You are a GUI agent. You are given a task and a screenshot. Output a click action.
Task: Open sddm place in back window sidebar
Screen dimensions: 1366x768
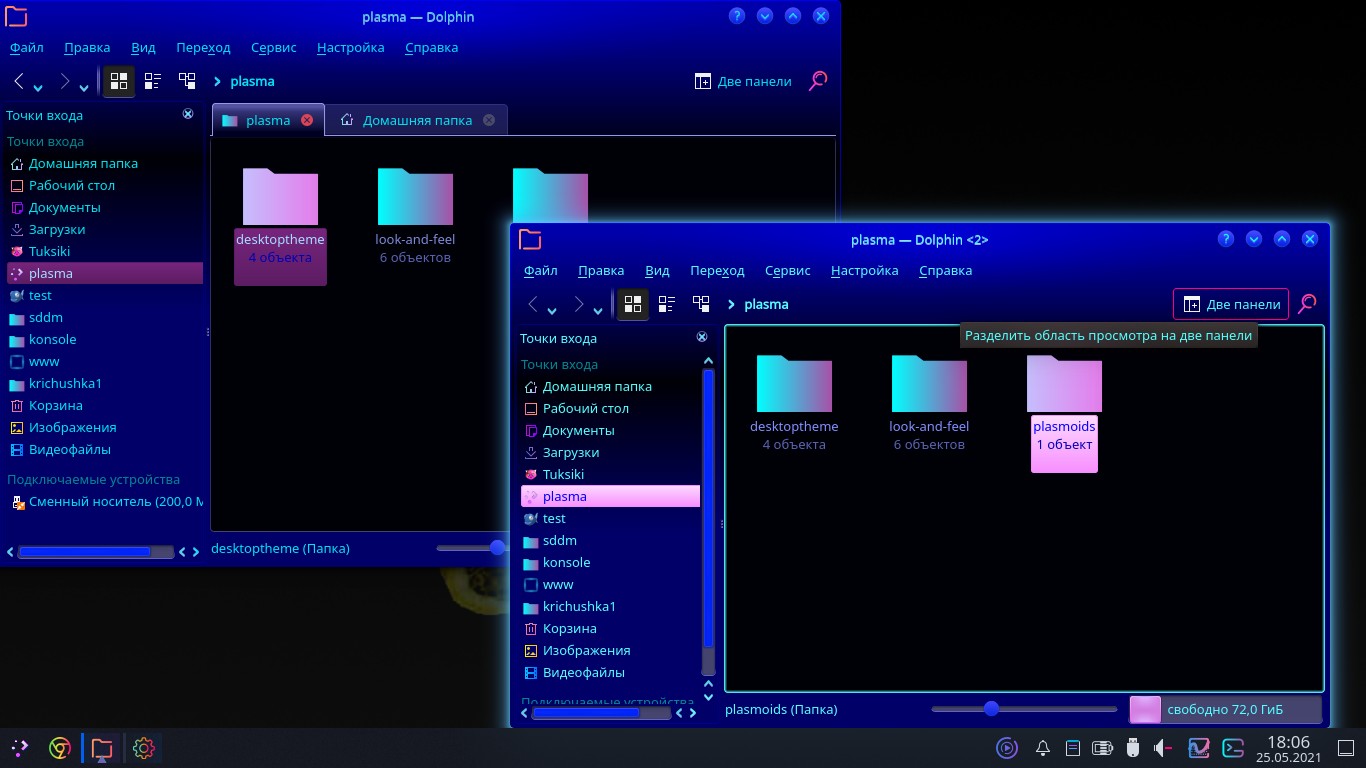tap(105, 317)
